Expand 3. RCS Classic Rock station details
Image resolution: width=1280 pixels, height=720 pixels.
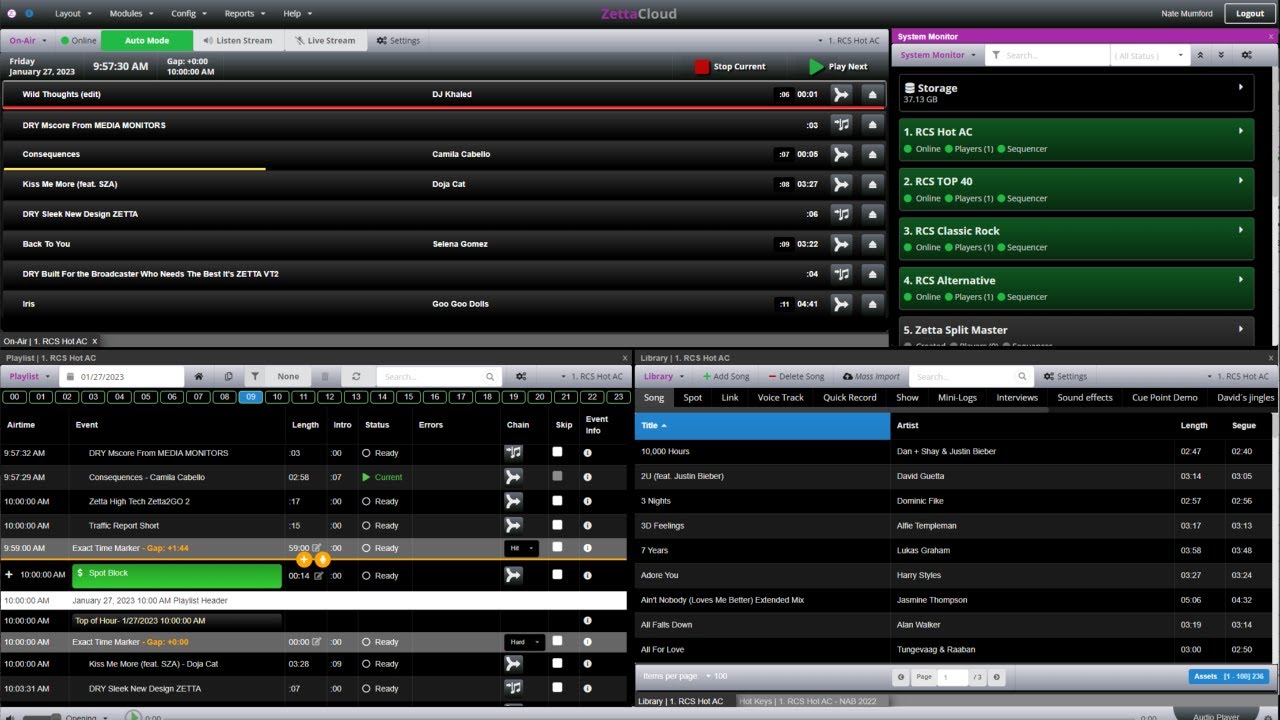(1241, 229)
